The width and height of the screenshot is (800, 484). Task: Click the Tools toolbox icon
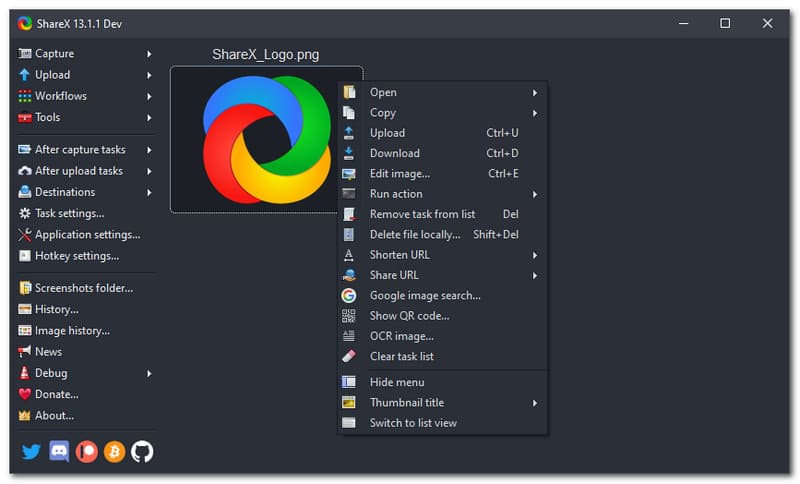[x=24, y=117]
